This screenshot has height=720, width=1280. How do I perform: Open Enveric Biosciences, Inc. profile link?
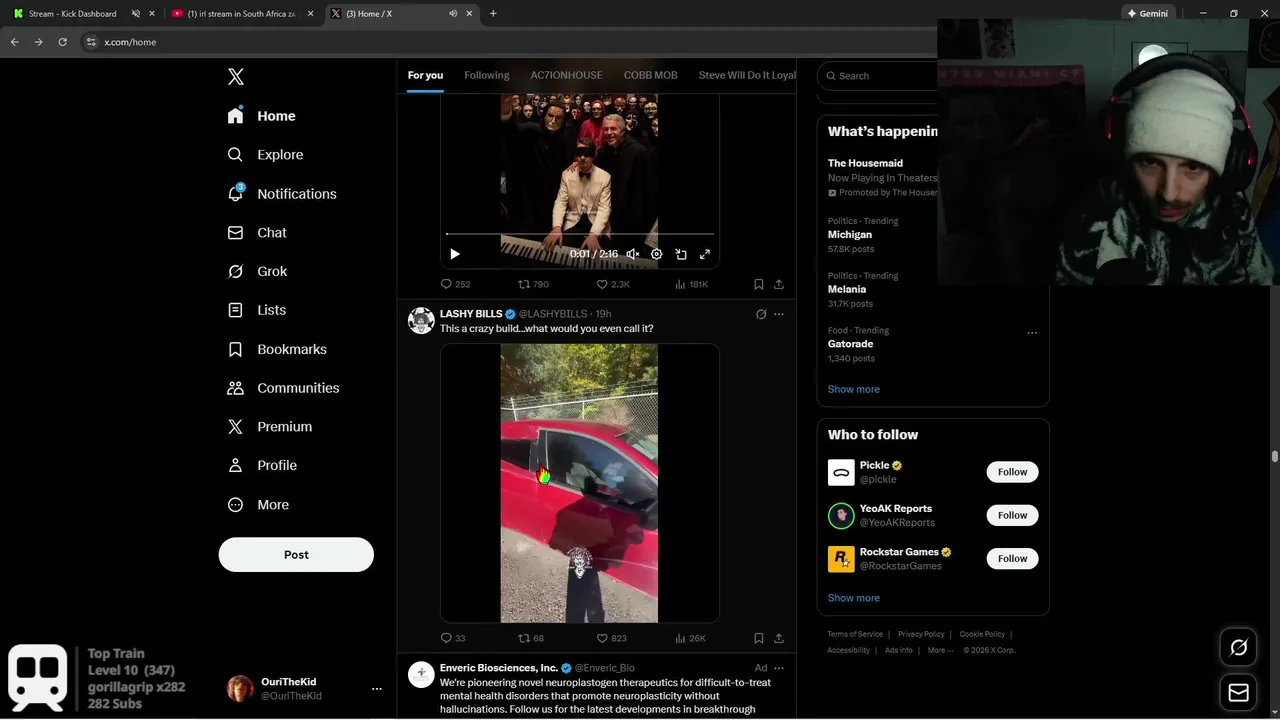click(499, 668)
